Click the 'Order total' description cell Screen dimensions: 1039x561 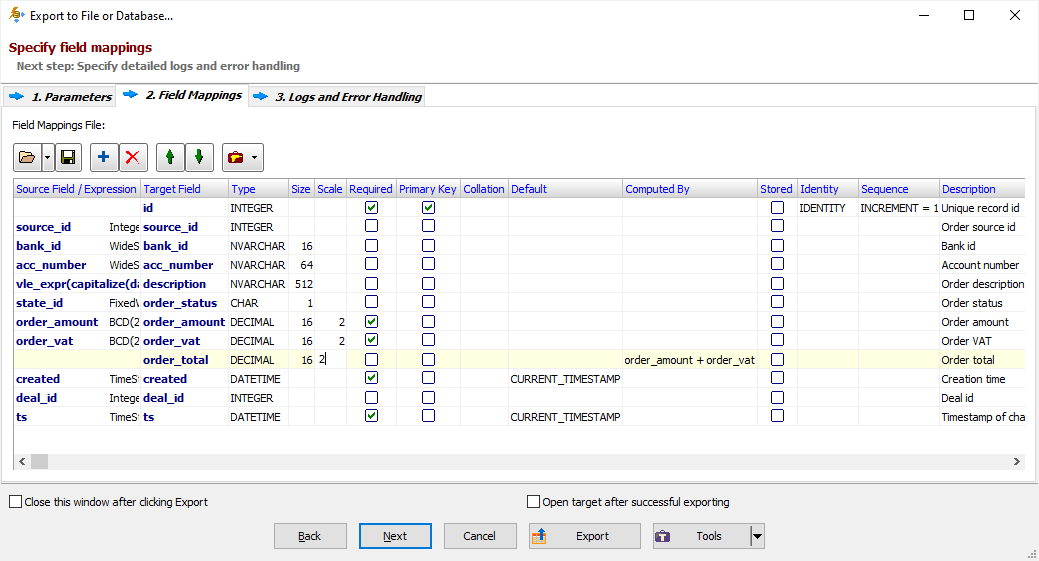[x=982, y=360]
